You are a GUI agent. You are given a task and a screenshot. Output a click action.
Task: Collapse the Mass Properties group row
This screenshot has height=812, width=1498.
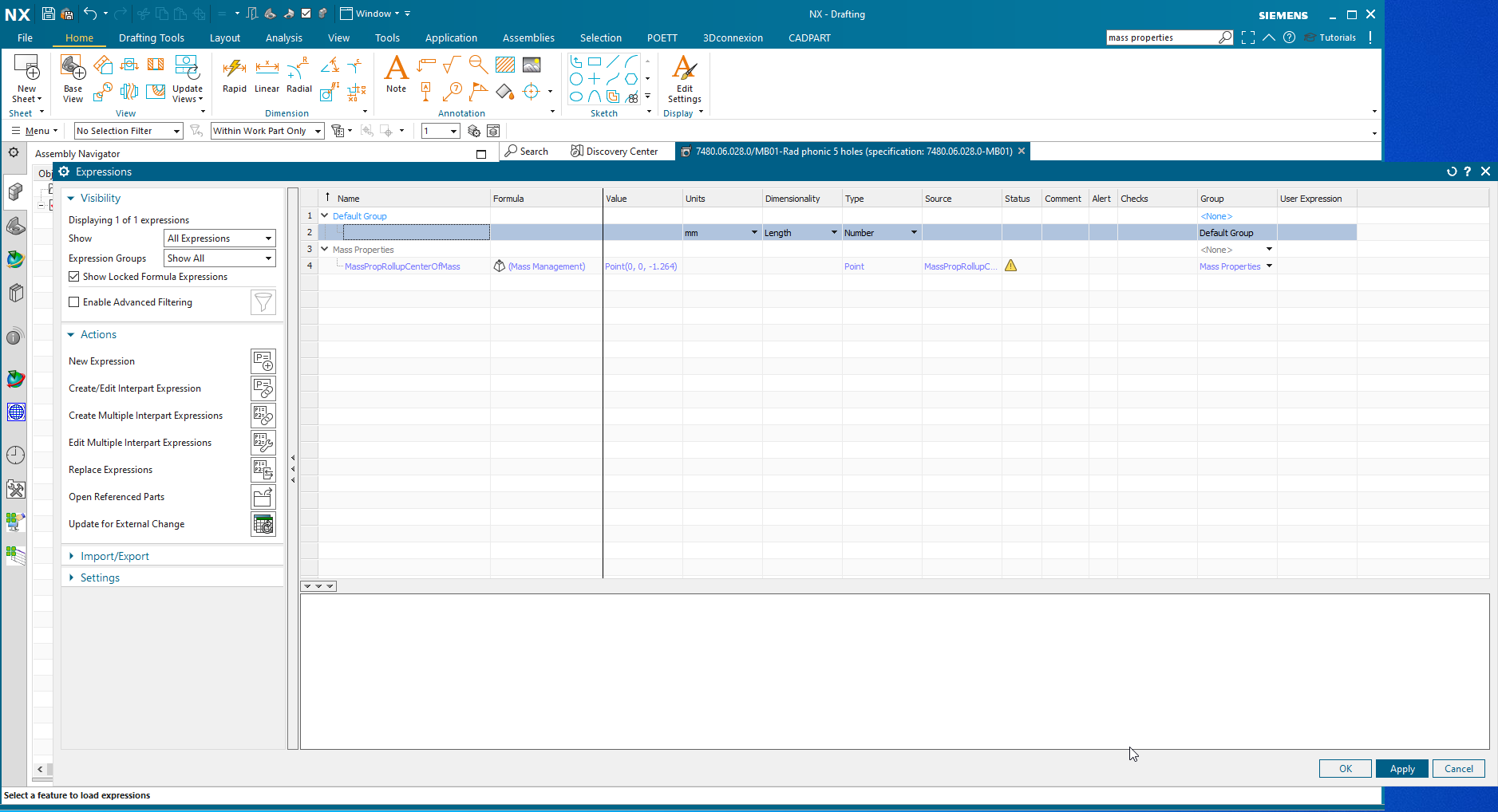point(325,250)
